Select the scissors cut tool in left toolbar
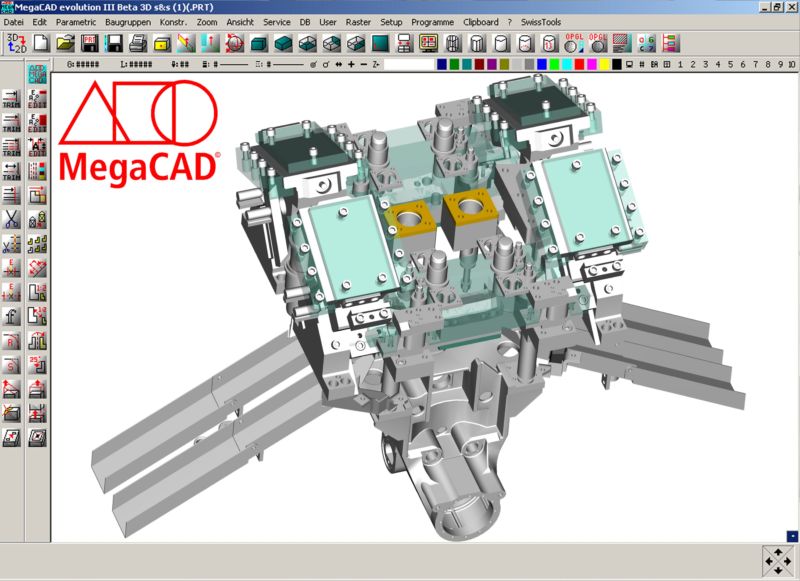The height and width of the screenshot is (581, 800). click(x=13, y=219)
